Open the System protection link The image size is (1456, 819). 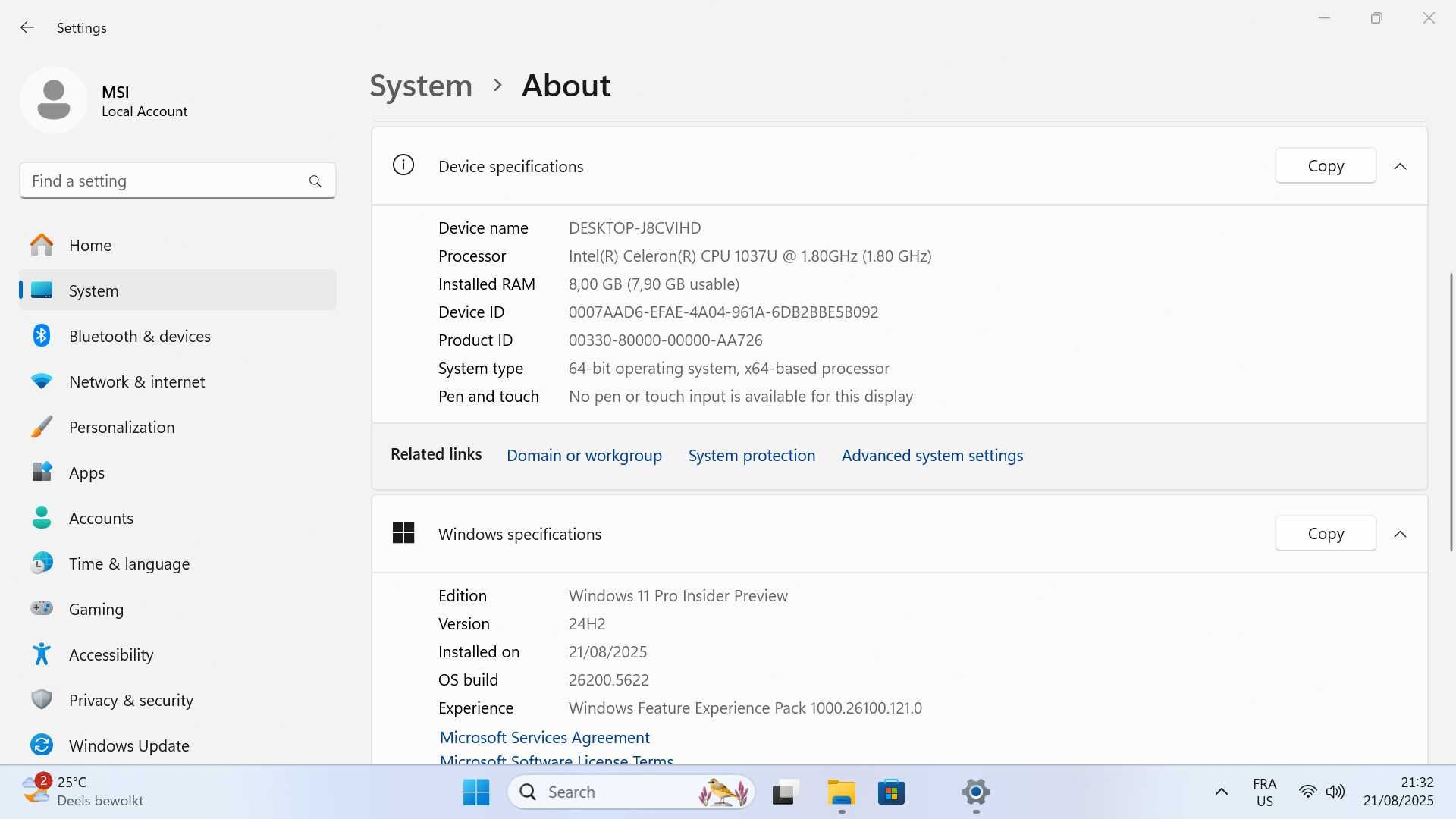coord(752,455)
